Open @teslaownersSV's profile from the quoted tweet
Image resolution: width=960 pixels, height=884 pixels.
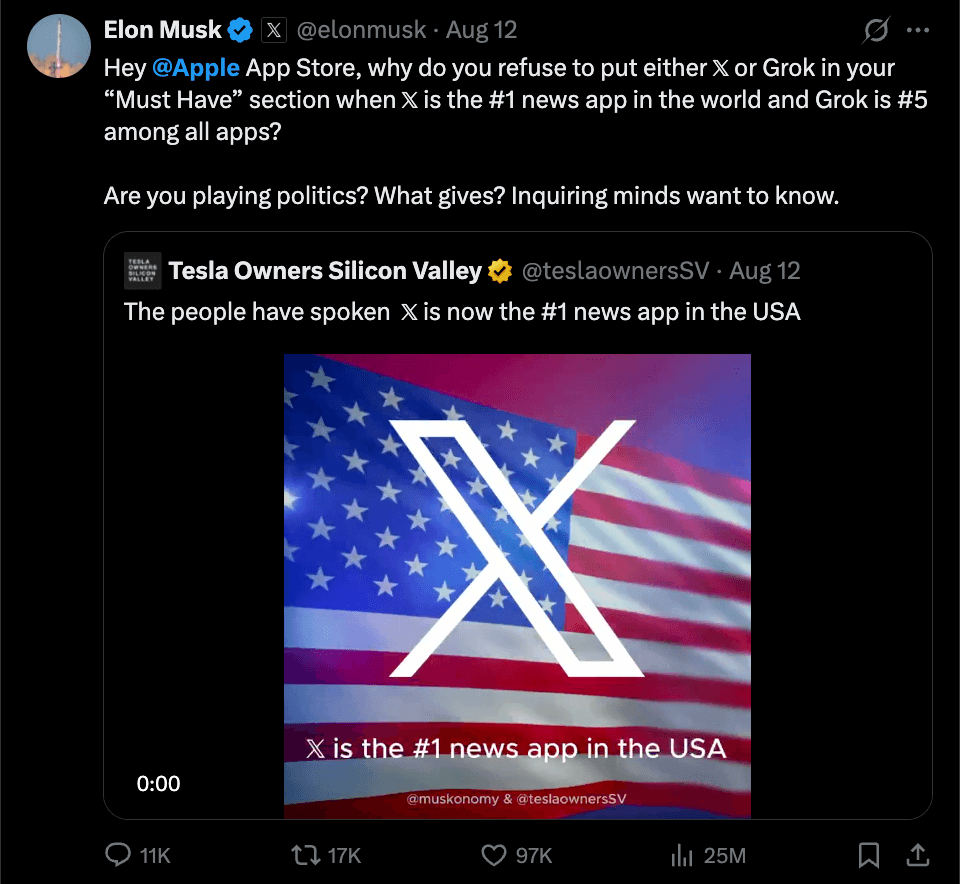click(x=617, y=270)
